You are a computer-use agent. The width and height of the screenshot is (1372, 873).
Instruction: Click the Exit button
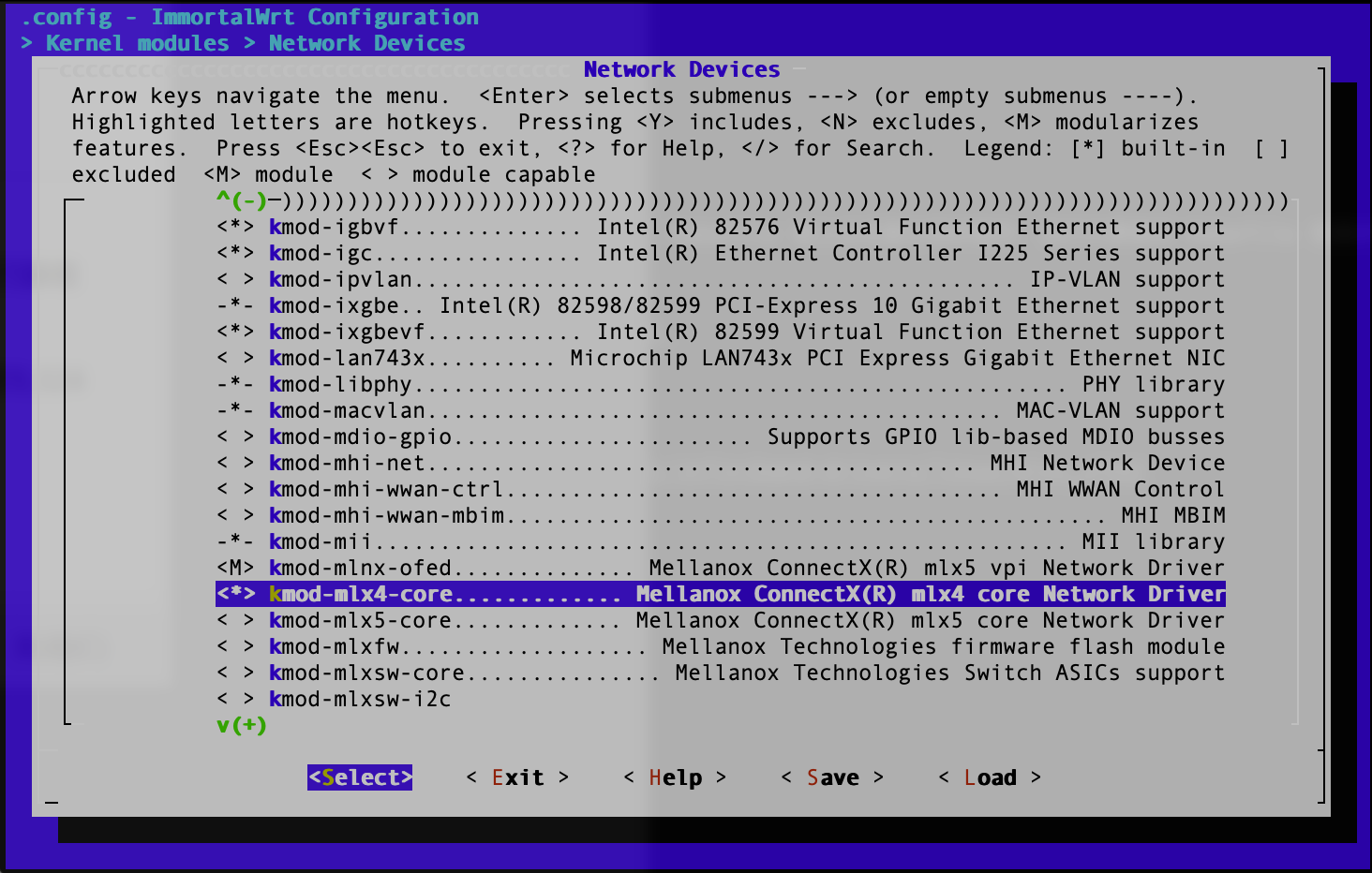[517, 777]
